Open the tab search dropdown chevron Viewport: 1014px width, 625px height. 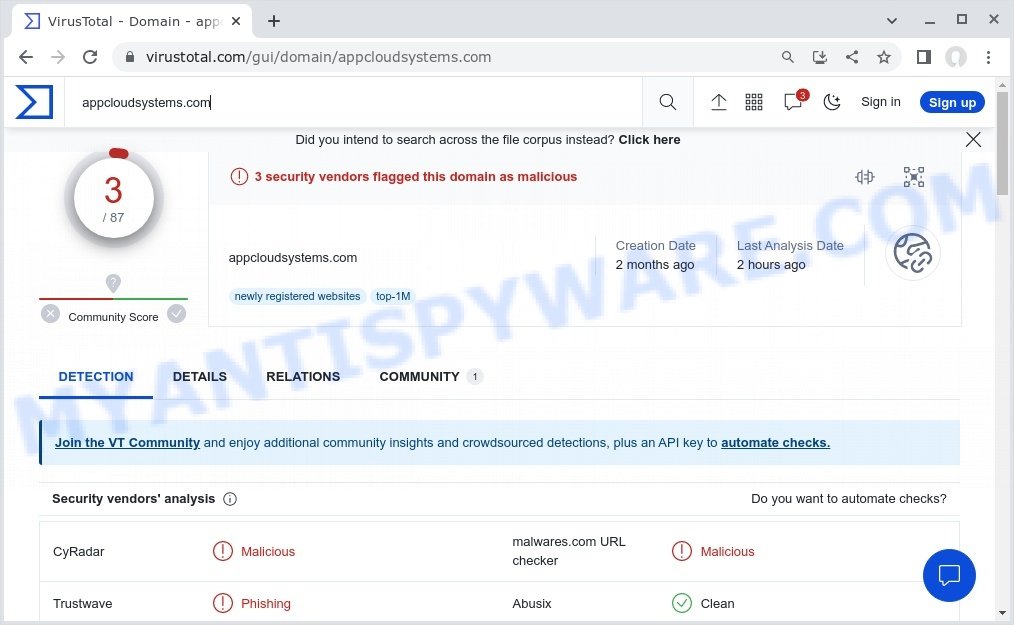pyautogui.click(x=892, y=21)
